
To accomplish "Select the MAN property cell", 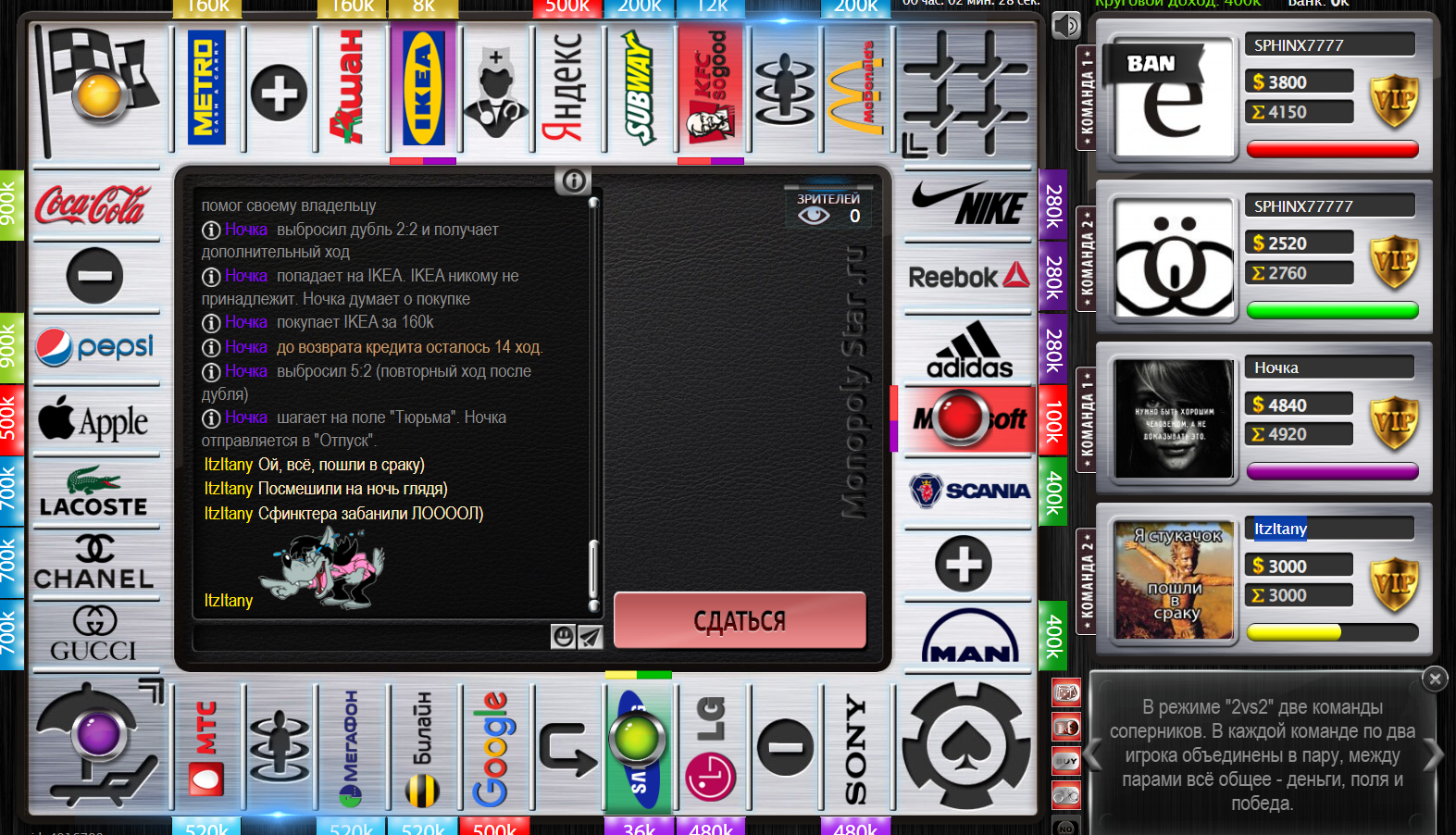I will point(968,634).
